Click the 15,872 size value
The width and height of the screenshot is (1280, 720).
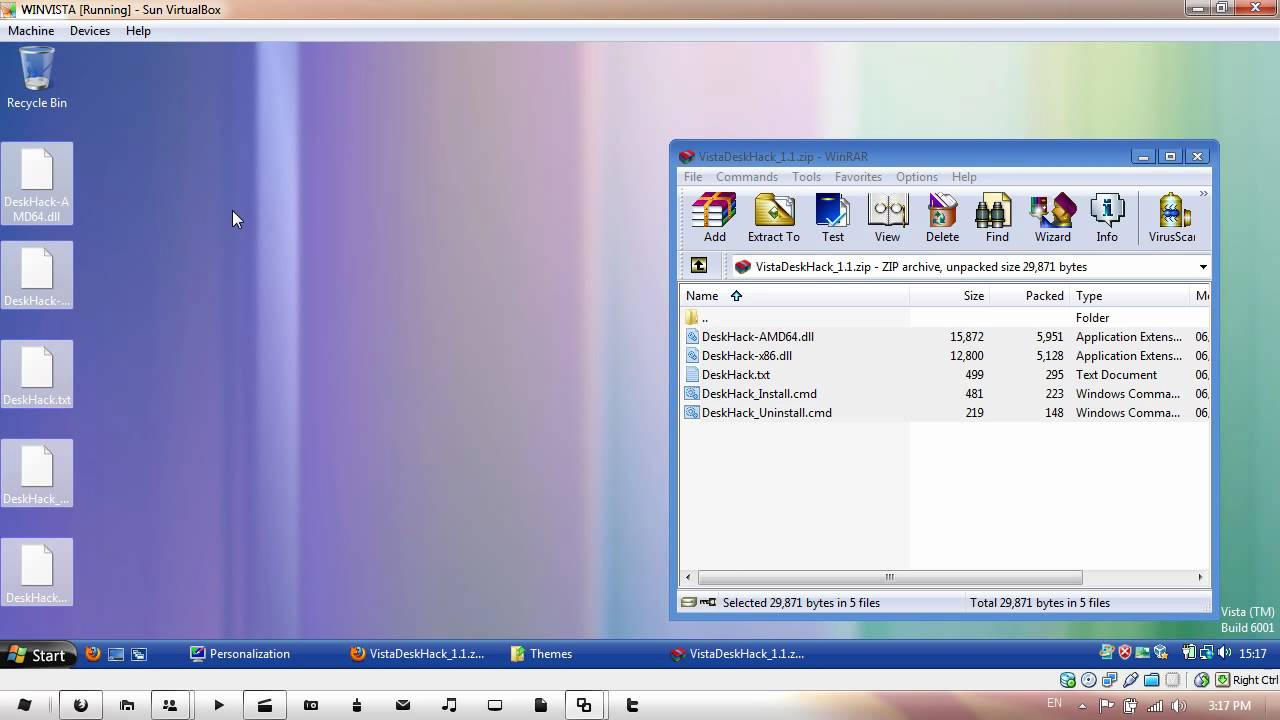click(x=966, y=337)
